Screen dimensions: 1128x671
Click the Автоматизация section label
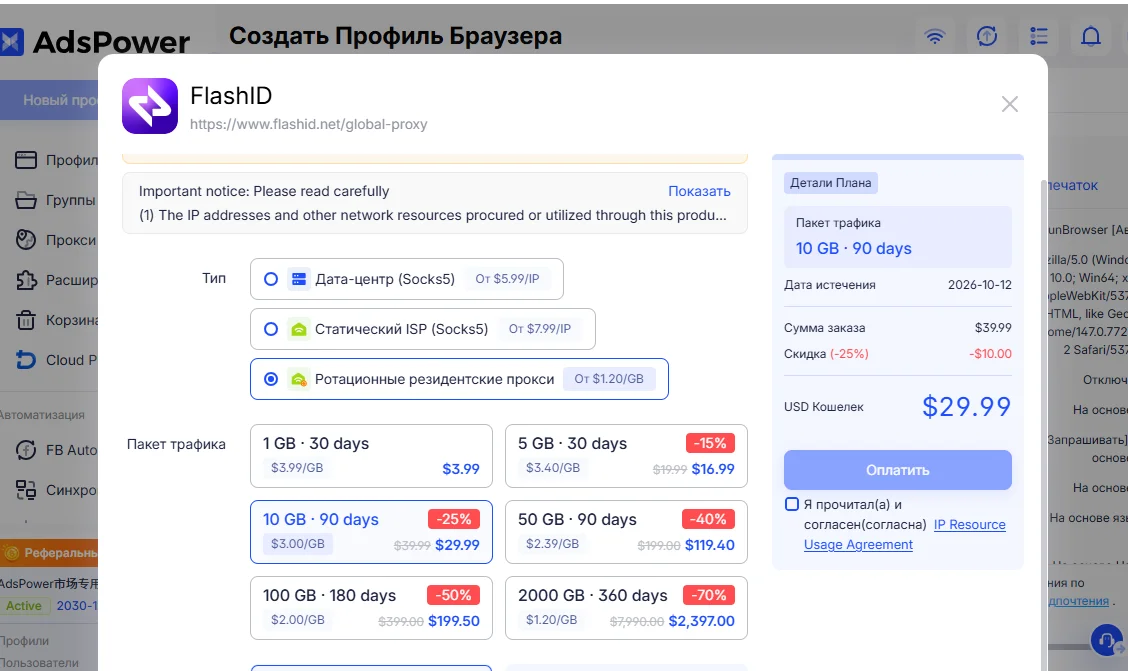point(42,415)
